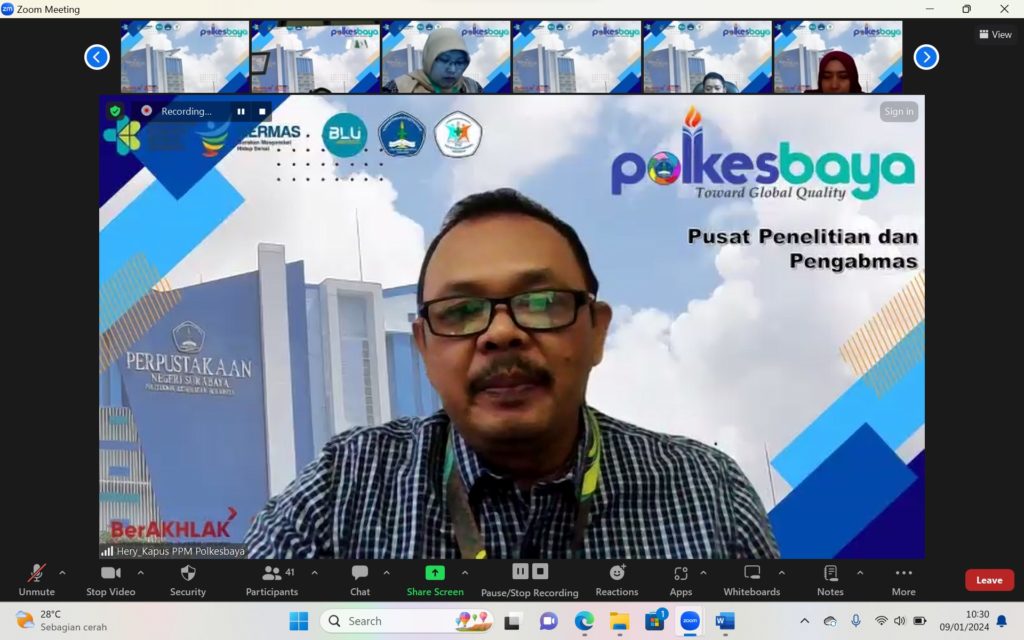
Task: Expand the Notes options caret
Action: coord(860,573)
